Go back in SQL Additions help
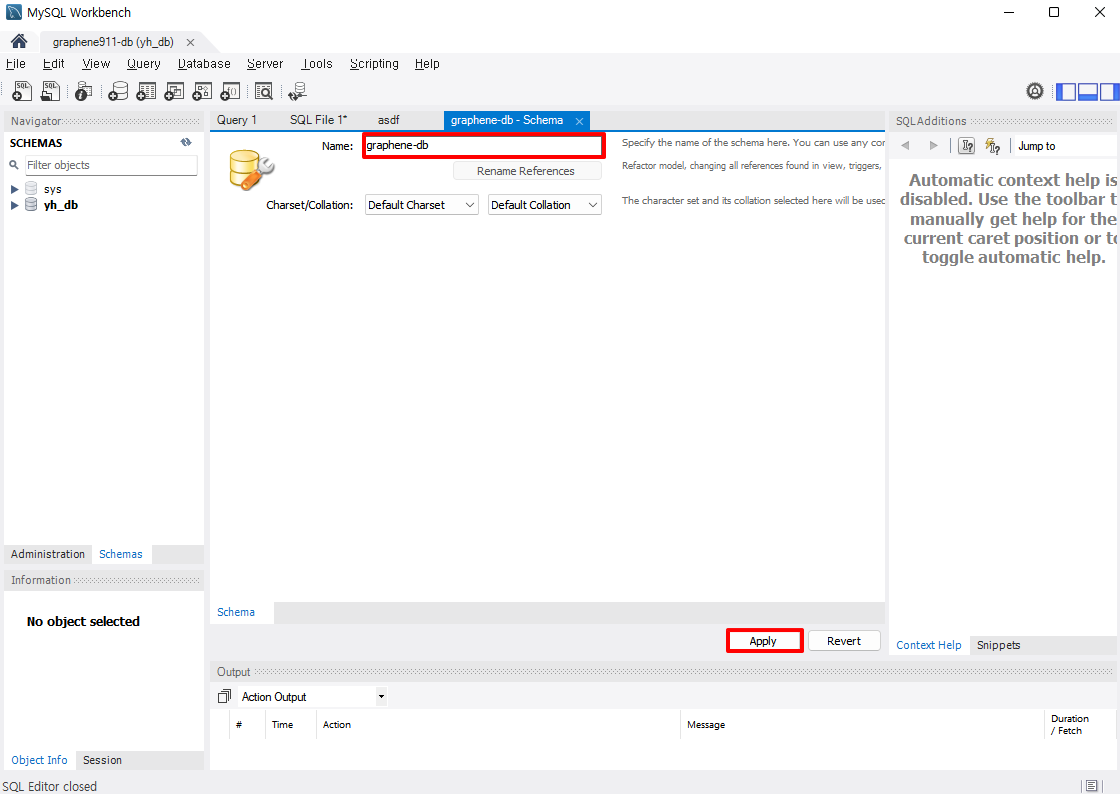 [x=906, y=146]
